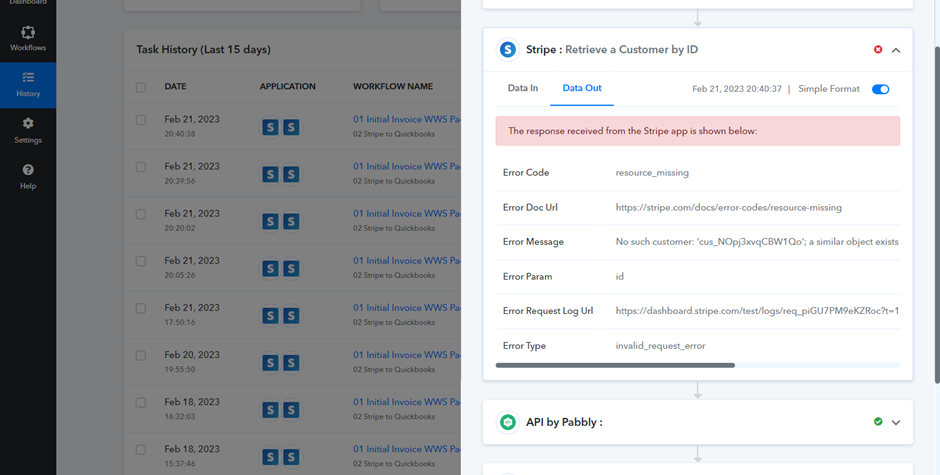The image size is (940, 475).
Task: Open the workflow link in the 20:40:38 row
Action: 406,119
